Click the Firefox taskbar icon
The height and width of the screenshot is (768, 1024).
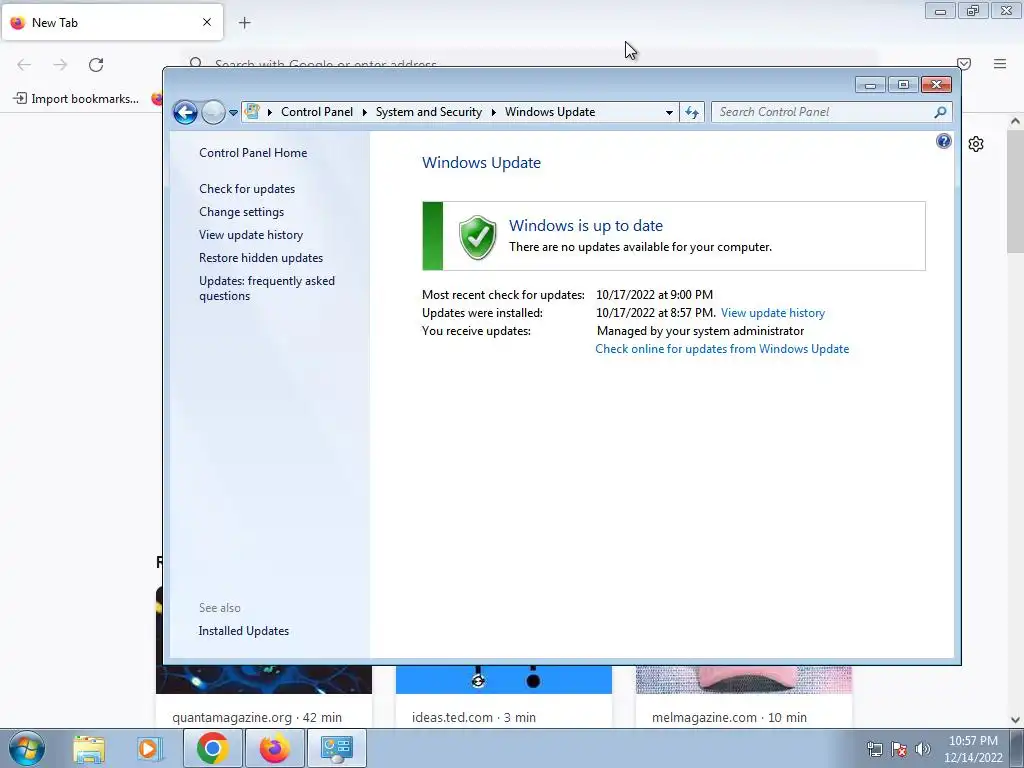[x=274, y=748]
